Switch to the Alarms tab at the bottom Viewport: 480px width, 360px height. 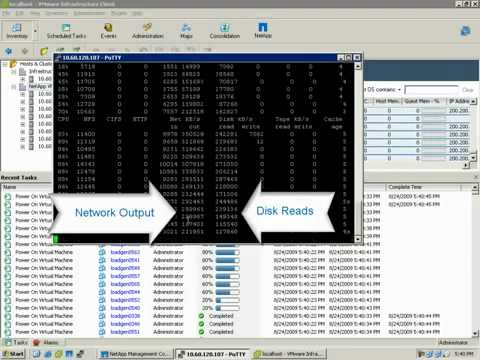click(46, 342)
